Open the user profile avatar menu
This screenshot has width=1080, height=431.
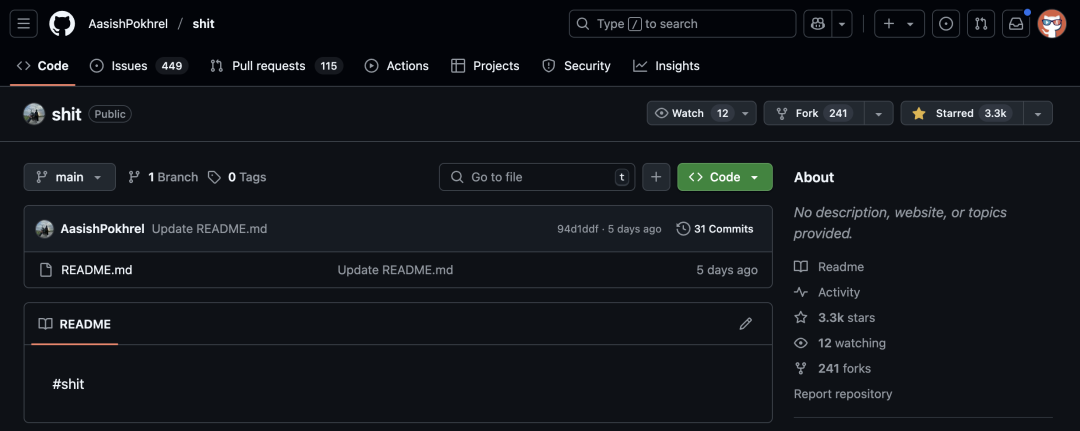coord(1052,24)
